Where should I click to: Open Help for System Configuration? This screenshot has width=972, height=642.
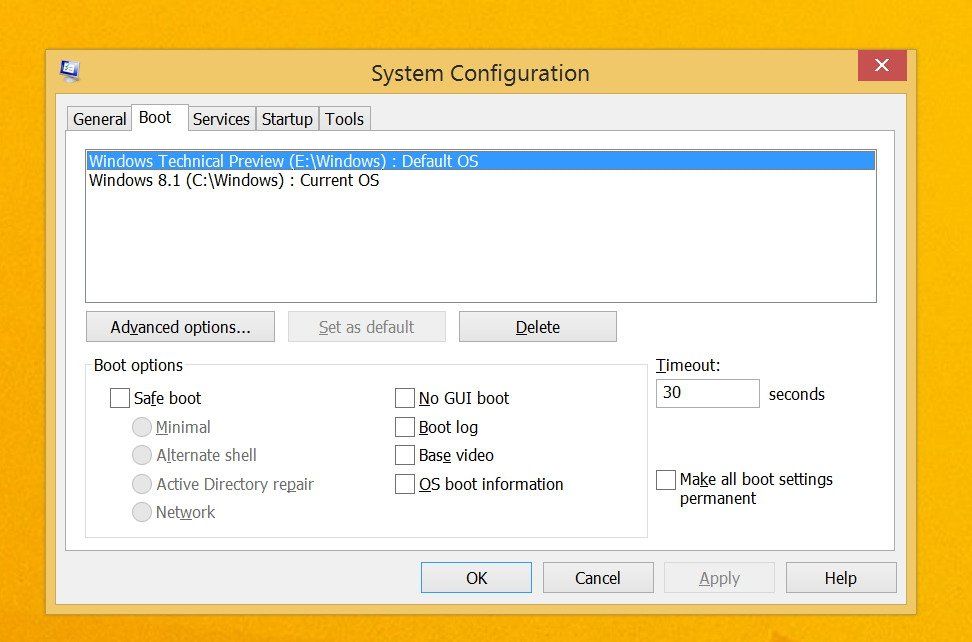pos(841,578)
